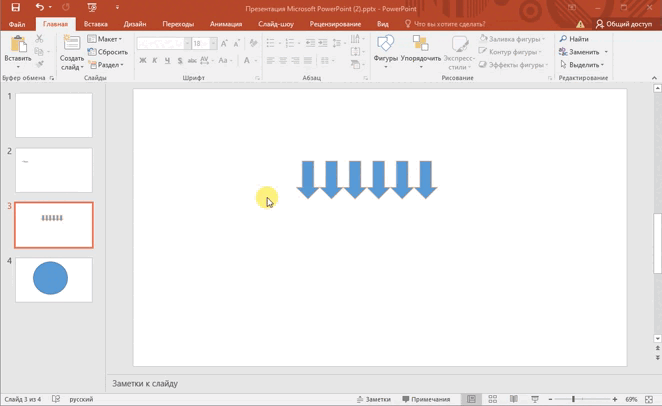Click the Общий доступ share button
Screen dimensions: 662x406
(624, 24)
